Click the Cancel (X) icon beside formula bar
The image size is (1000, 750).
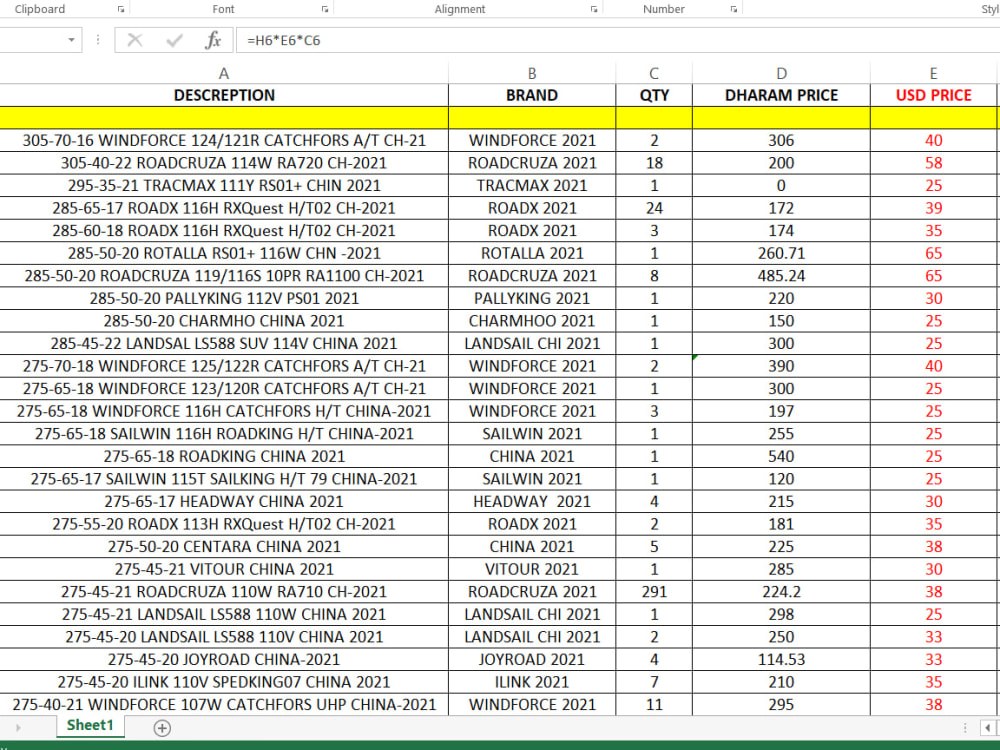(134, 40)
